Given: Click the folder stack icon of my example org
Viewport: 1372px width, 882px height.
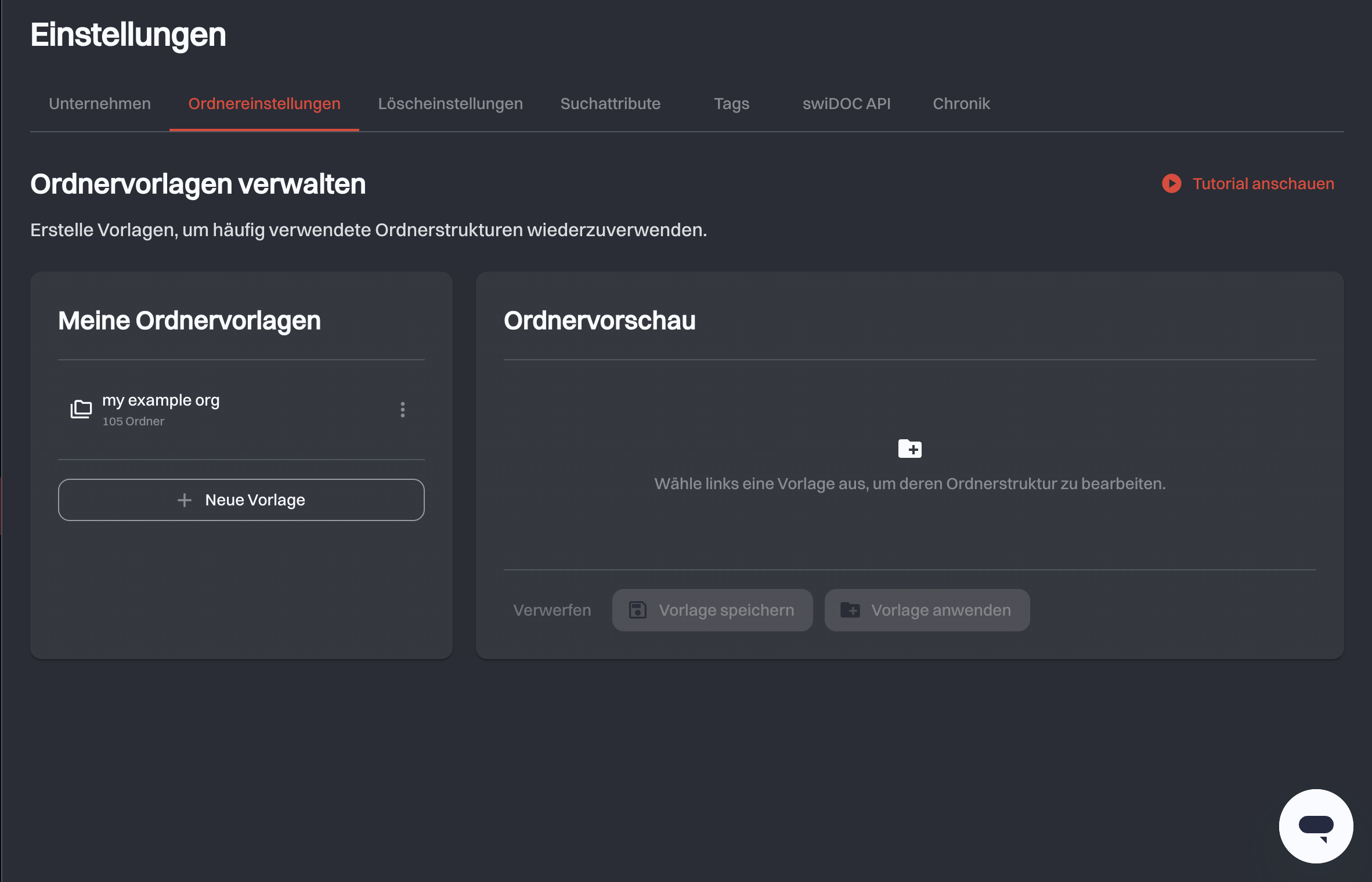Looking at the screenshot, I should [x=81, y=409].
